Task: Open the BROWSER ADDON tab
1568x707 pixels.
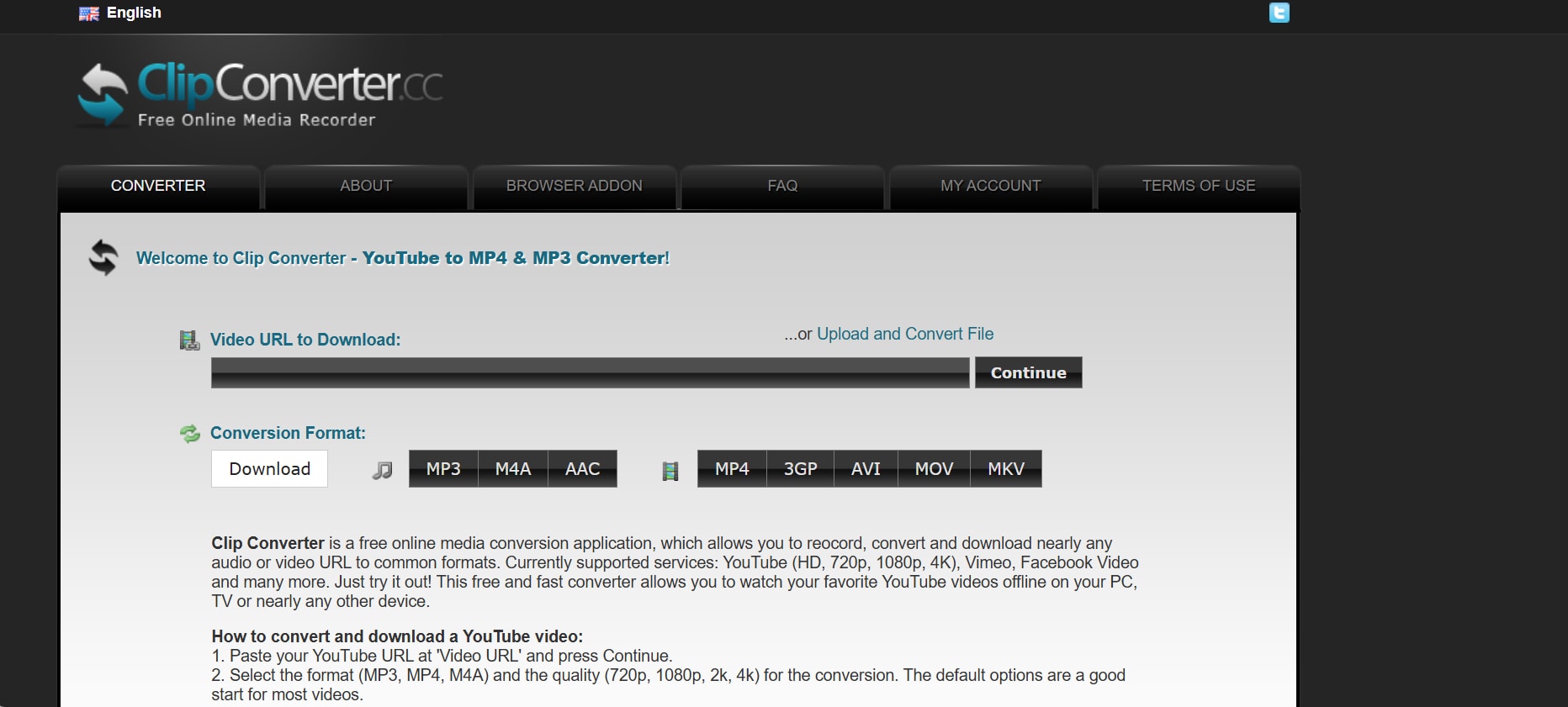Action: (x=575, y=186)
